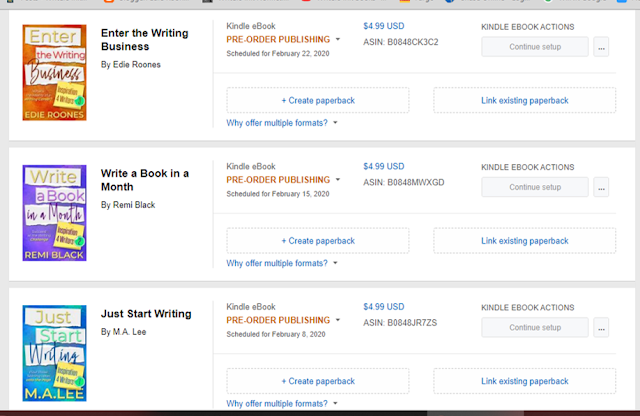Open ellipsis menu for Write a Book in a Month
The width and height of the screenshot is (640, 416).
601,187
